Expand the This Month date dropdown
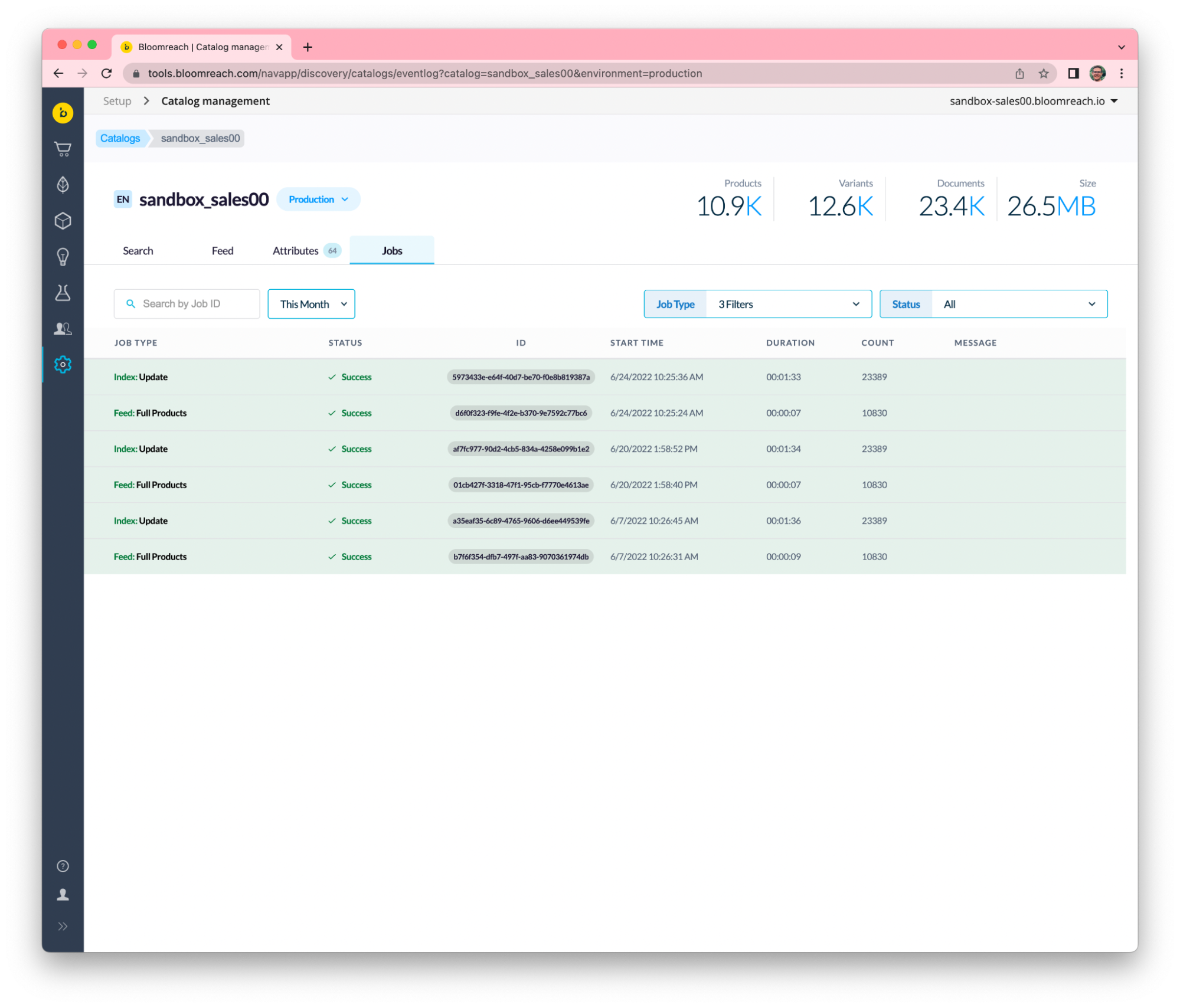Screen dimensions: 1180x1008 311,305
